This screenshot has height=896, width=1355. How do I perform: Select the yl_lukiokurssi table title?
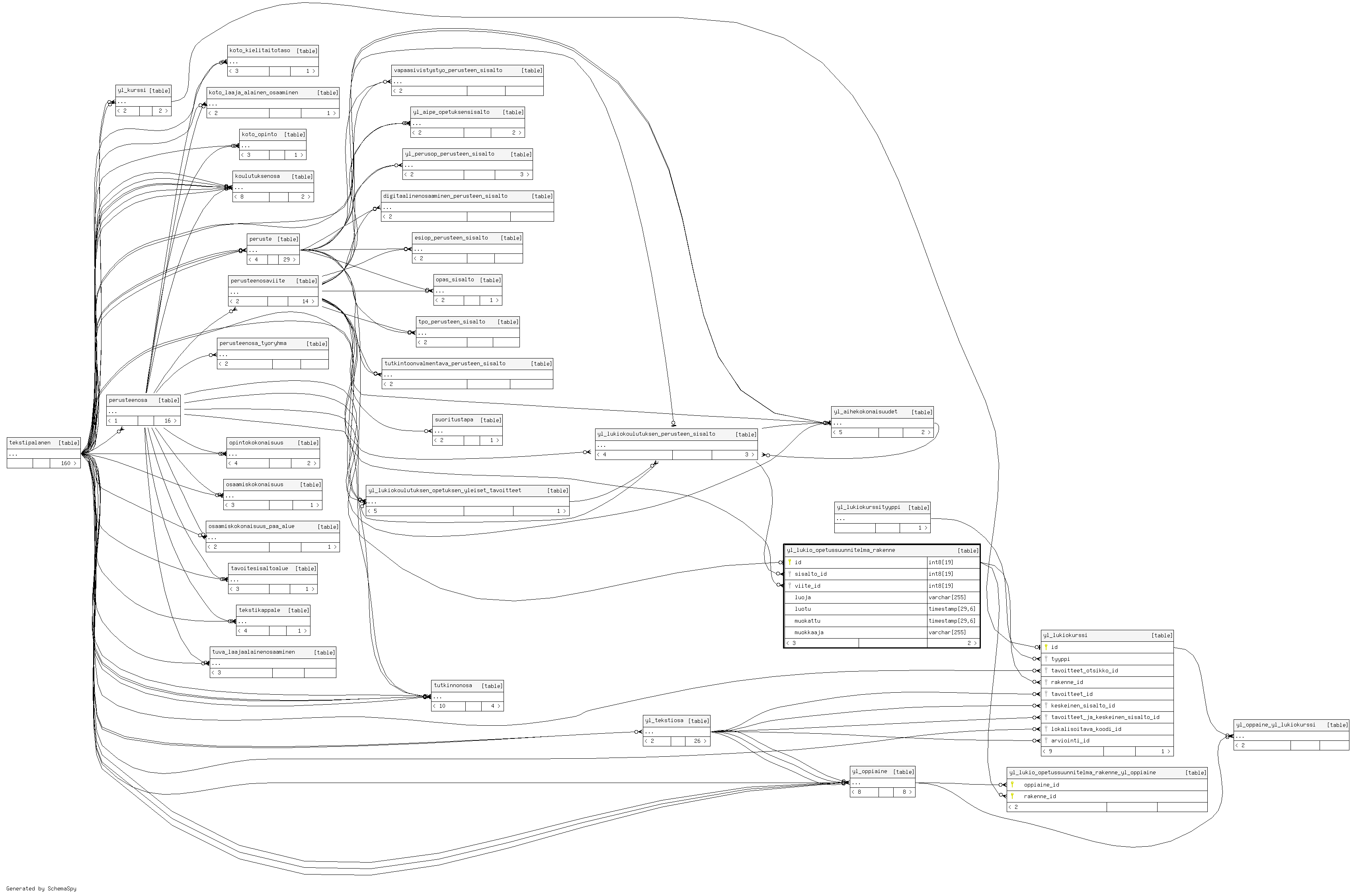[1065, 635]
